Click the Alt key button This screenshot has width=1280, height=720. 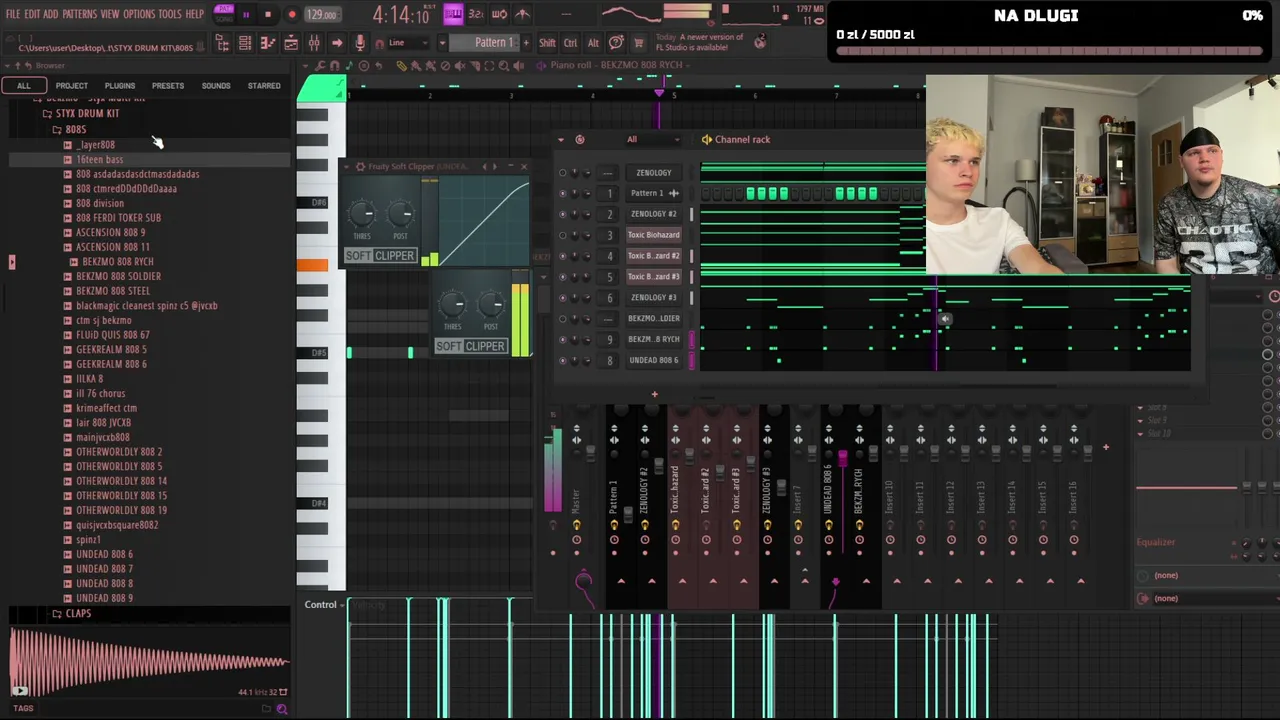pyautogui.click(x=593, y=43)
